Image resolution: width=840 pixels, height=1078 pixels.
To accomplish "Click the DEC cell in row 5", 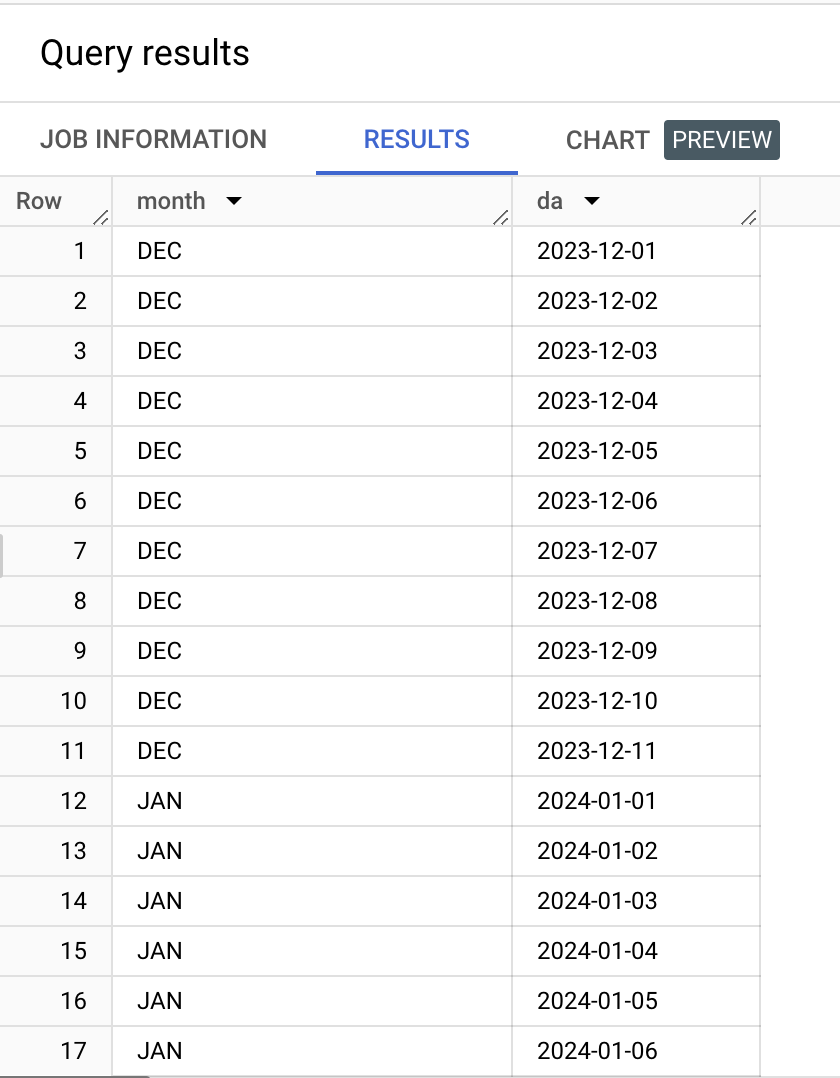I will pyautogui.click(x=160, y=451).
